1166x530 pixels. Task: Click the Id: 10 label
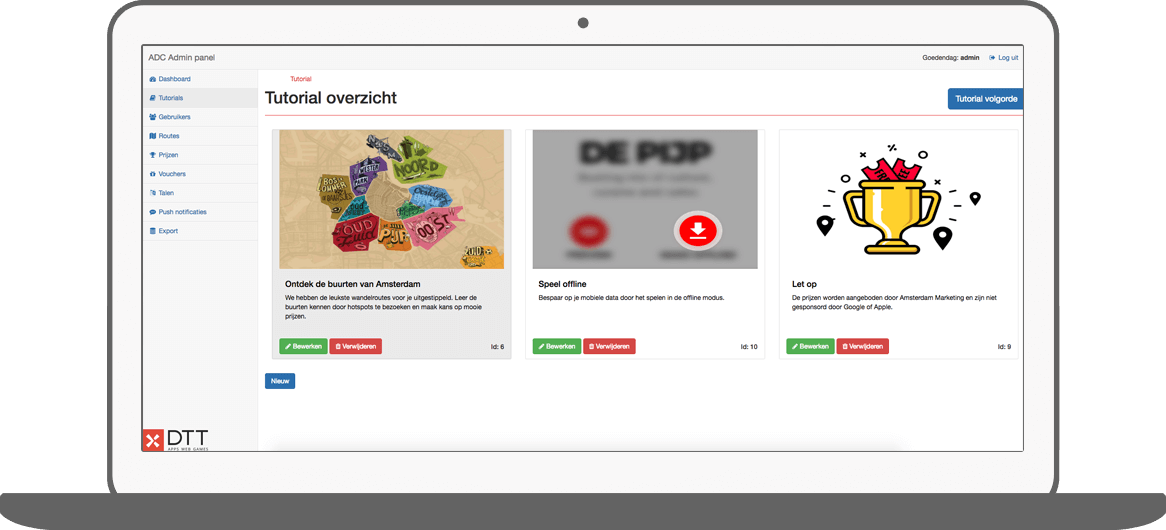[x=749, y=347]
